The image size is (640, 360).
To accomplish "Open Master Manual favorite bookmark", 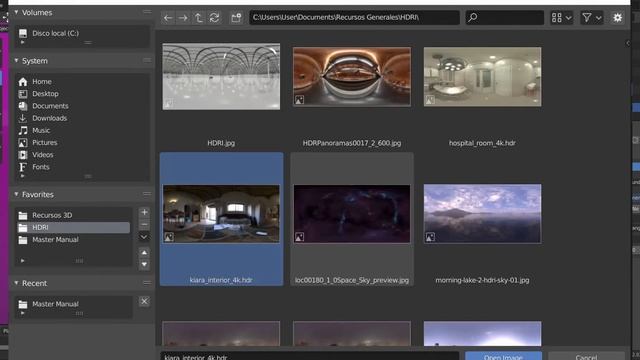I will (73, 240).
